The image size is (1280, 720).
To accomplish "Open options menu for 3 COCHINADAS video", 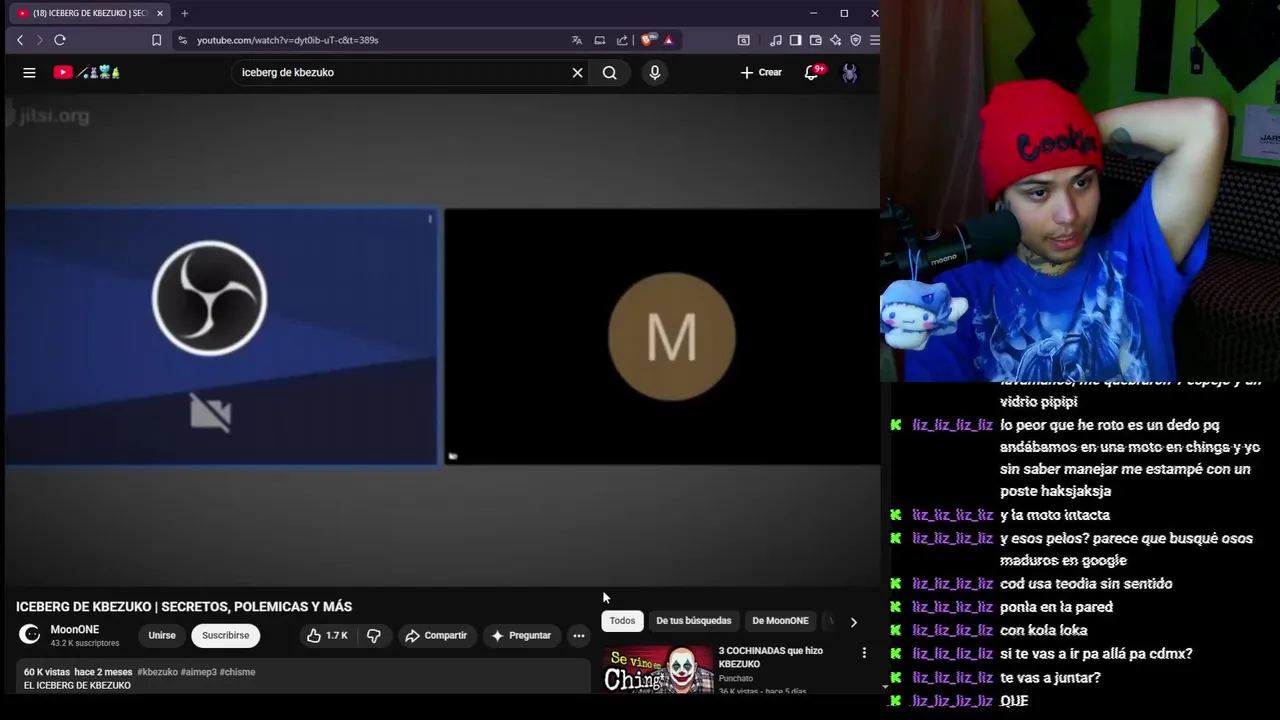I will coord(864,653).
